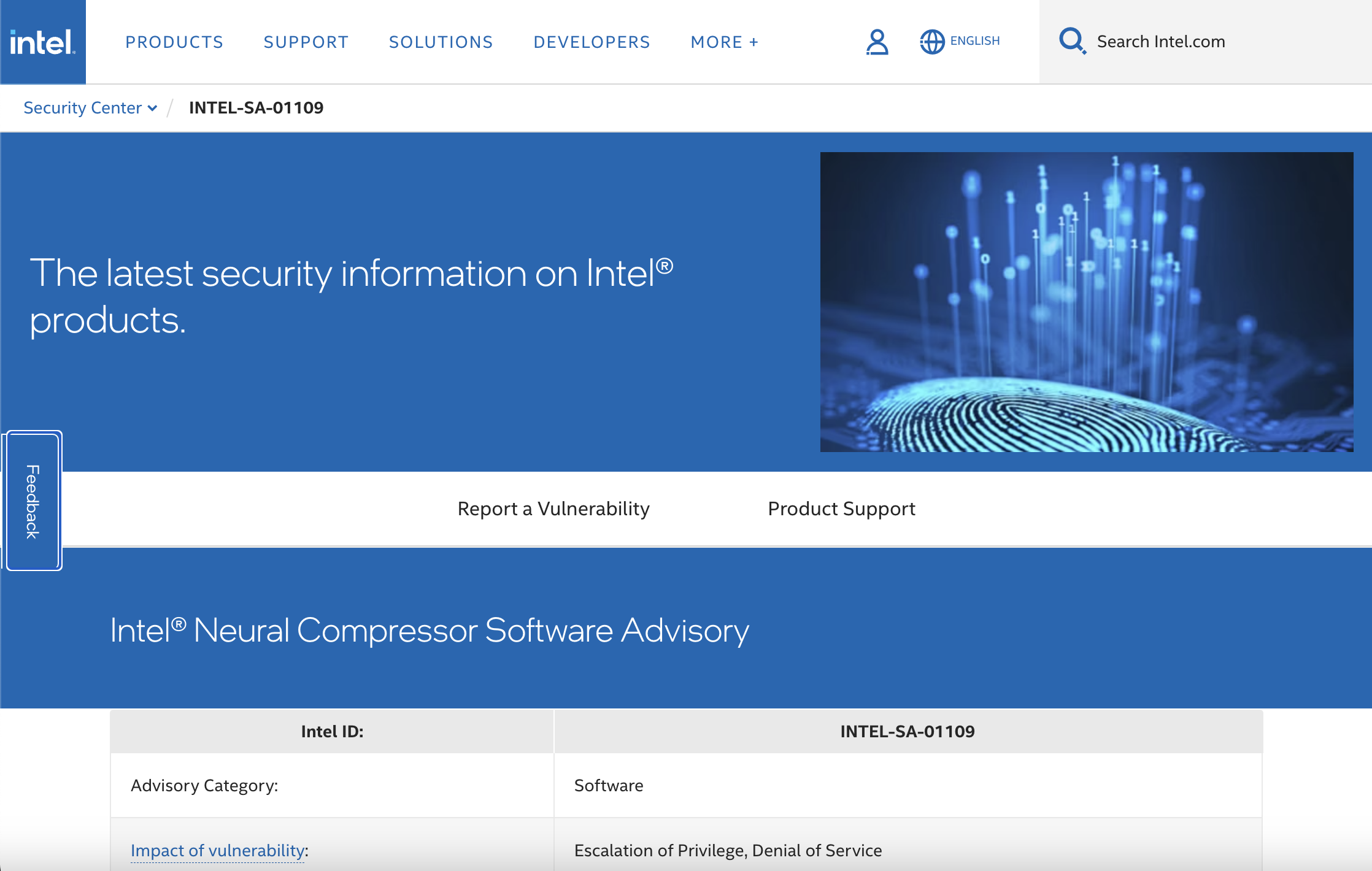Open the user account profile icon

[x=877, y=42]
